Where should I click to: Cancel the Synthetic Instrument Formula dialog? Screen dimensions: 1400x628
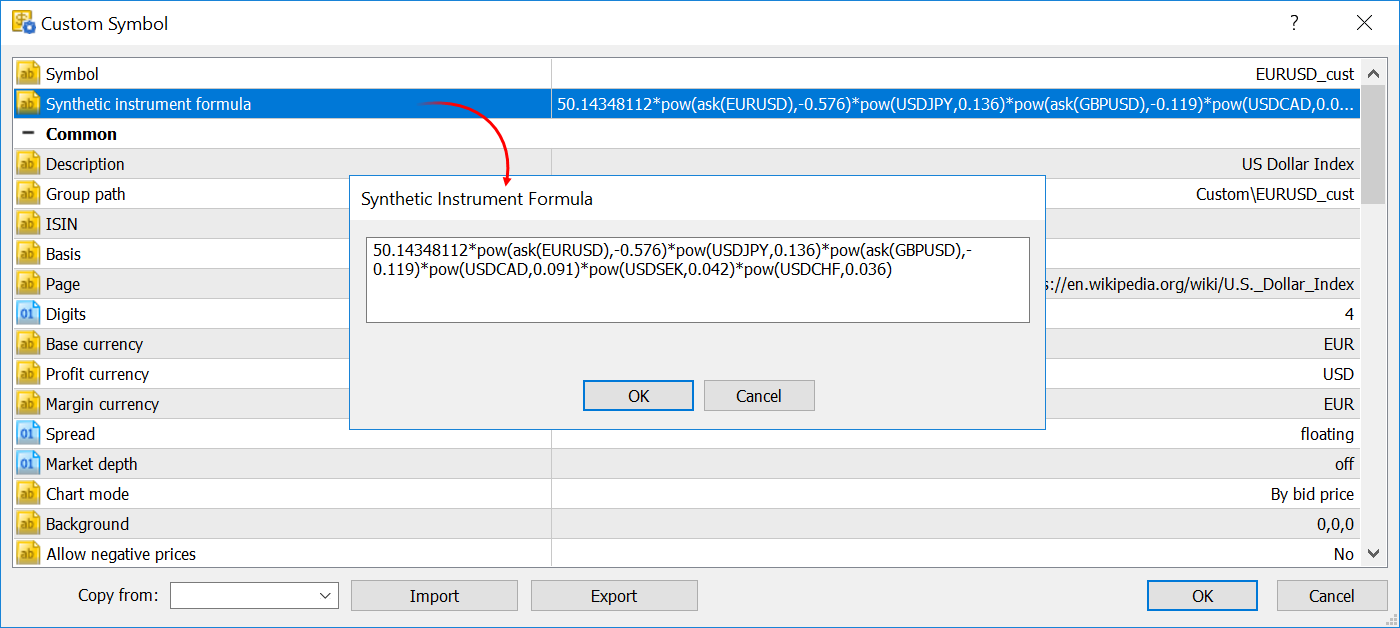(x=759, y=395)
